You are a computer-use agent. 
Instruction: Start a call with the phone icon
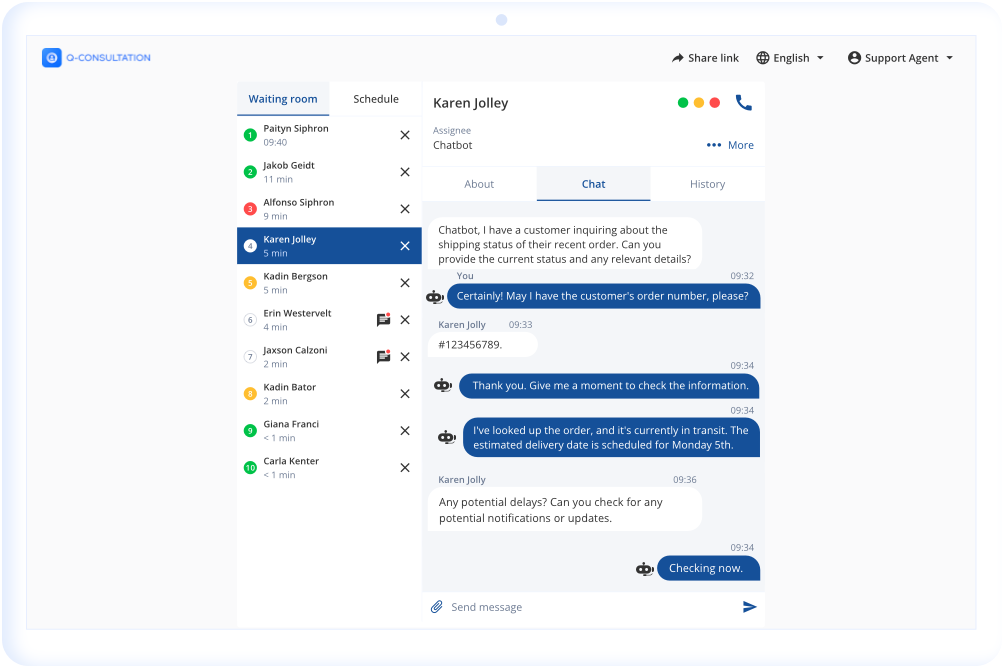[743, 102]
